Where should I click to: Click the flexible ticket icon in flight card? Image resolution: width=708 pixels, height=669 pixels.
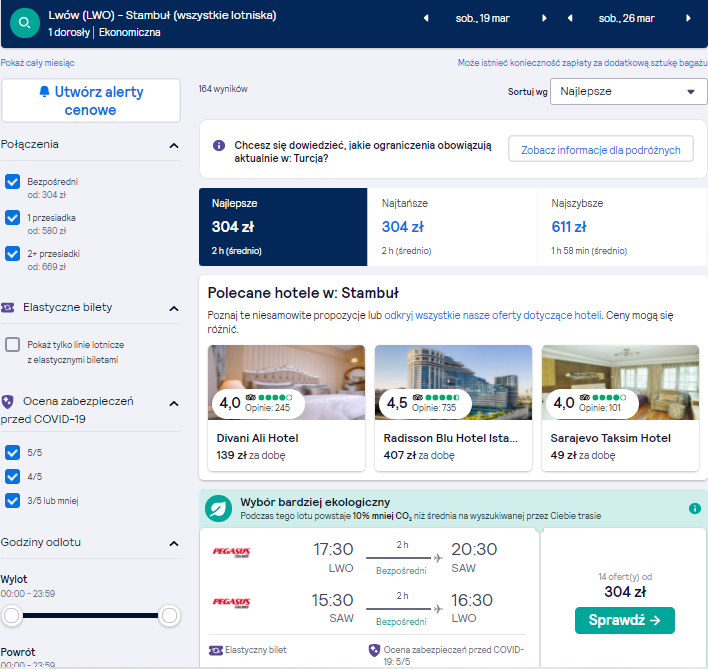(216, 650)
